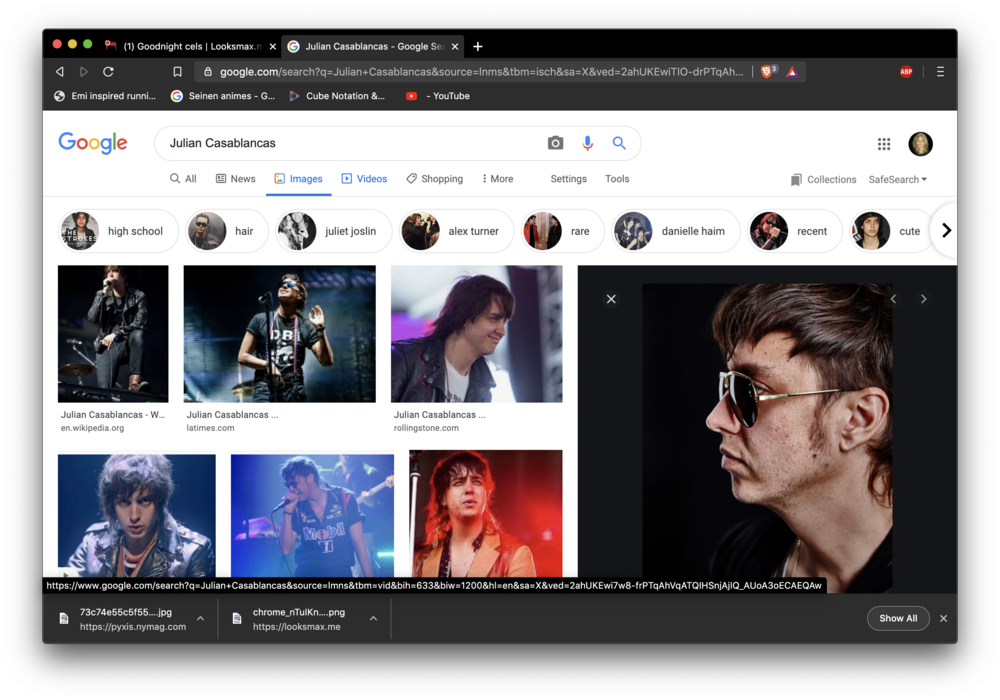Filter by the recent chip
1000x700 pixels.
[x=795, y=231]
